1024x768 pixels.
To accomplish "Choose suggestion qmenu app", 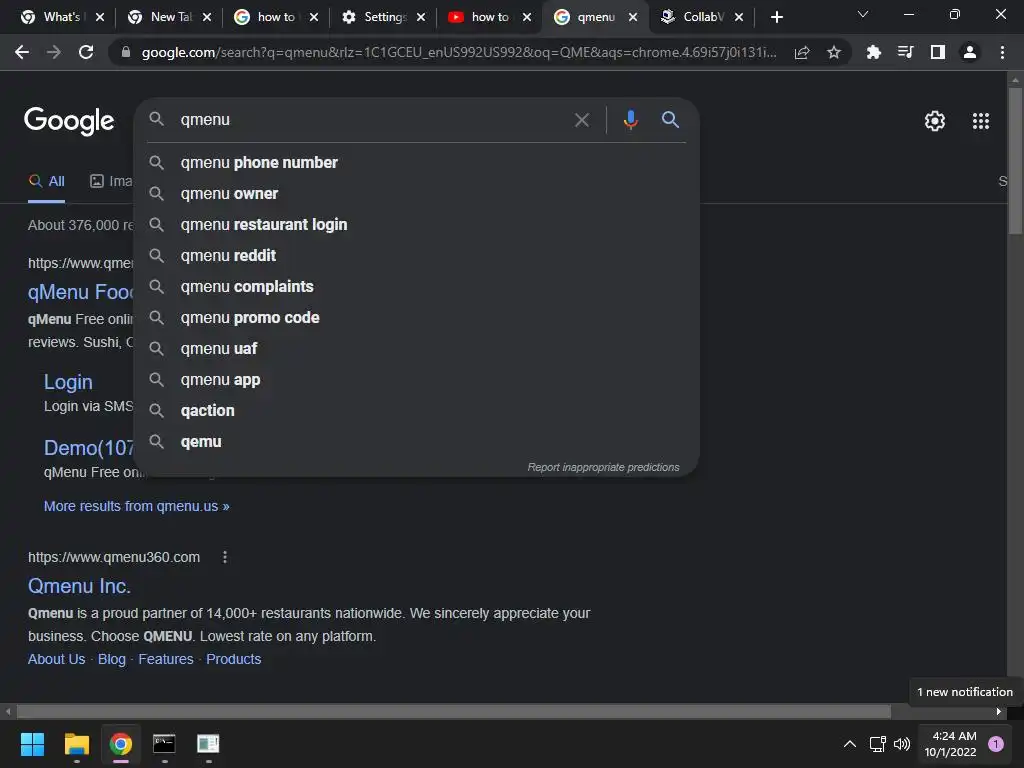I will [x=417, y=379].
